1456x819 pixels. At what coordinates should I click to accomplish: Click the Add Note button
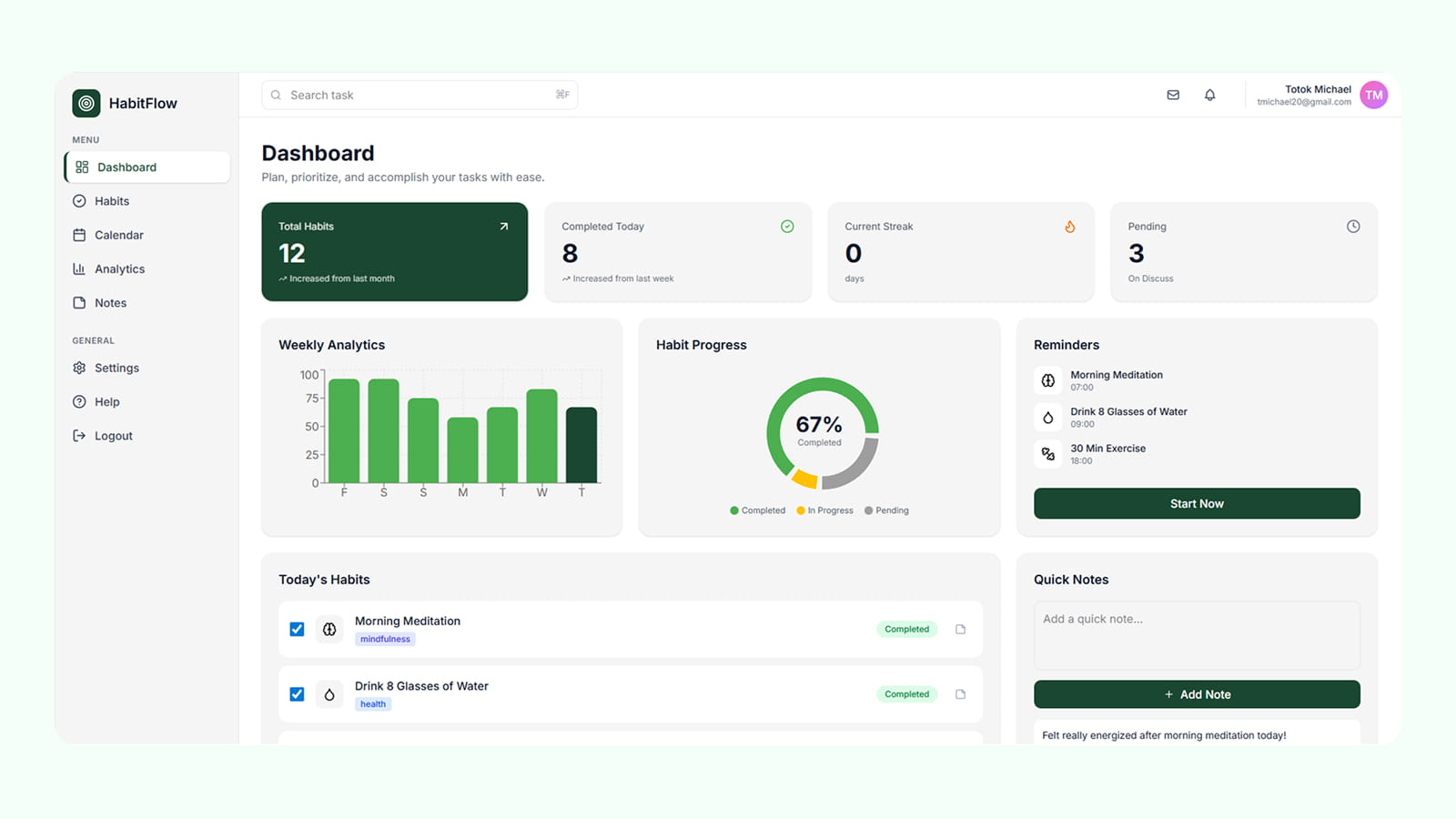click(x=1197, y=694)
